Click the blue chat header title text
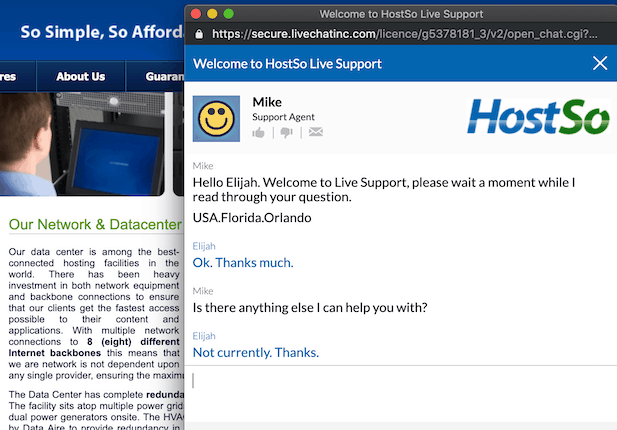Viewport: 617px width, 430px height. 287,64
